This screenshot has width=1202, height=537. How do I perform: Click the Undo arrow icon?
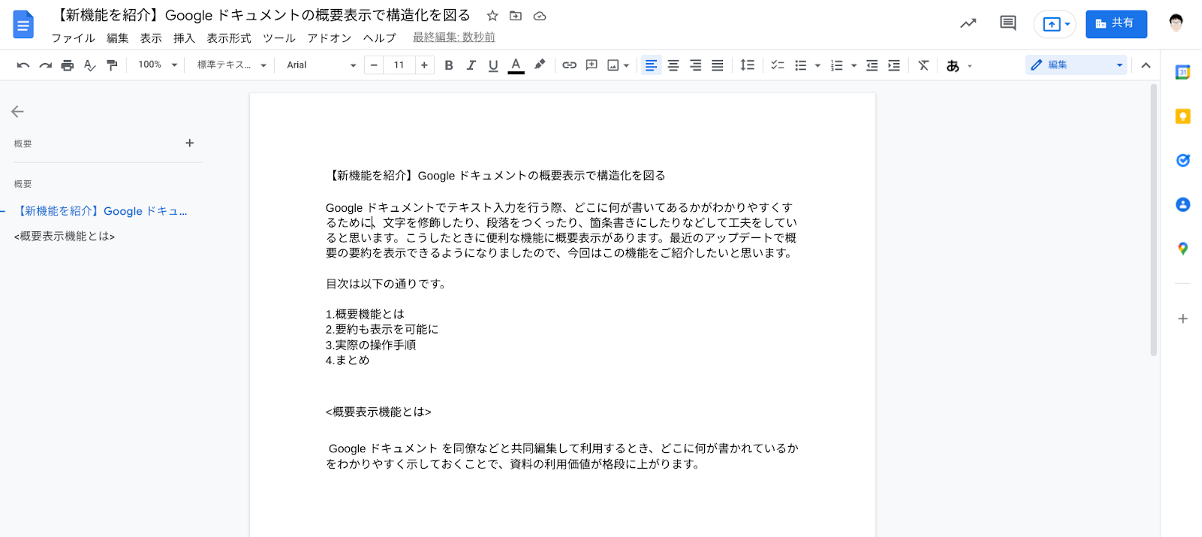(x=23, y=65)
